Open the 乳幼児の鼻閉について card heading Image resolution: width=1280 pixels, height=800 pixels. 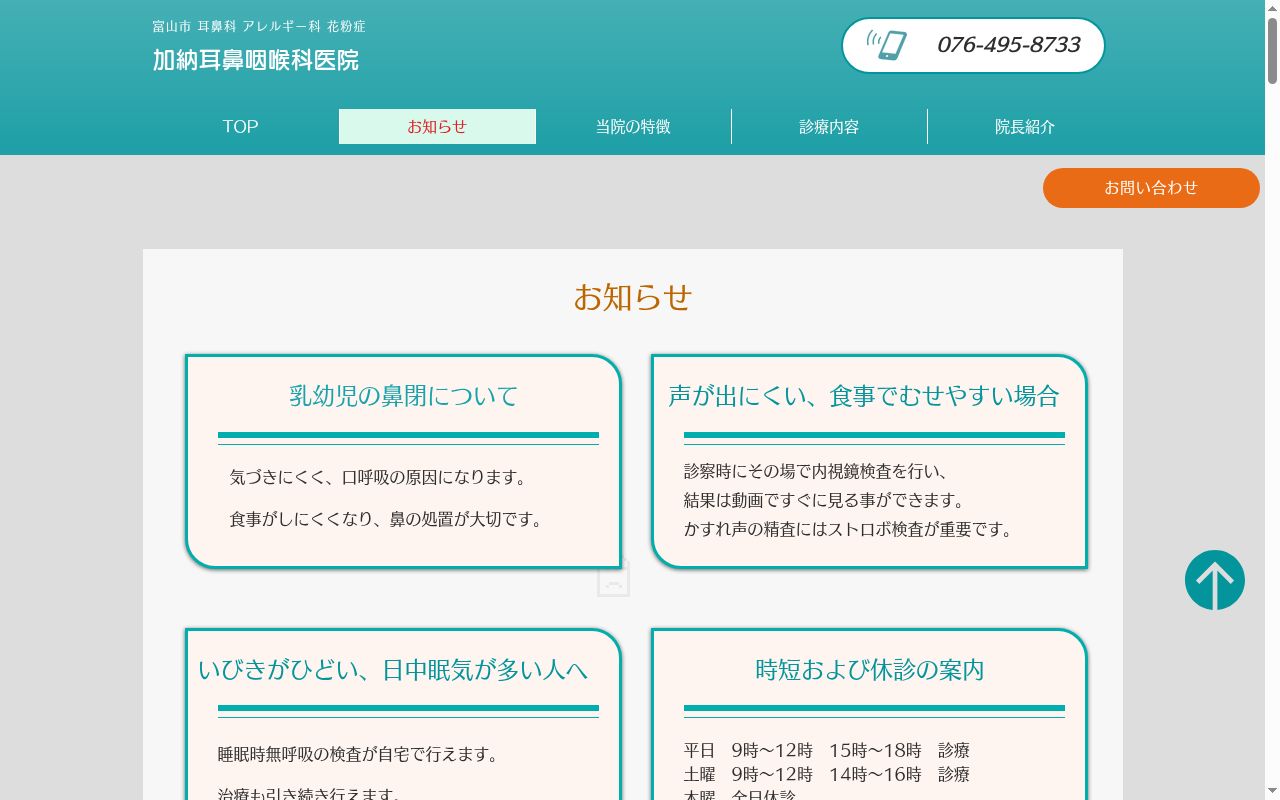point(404,396)
